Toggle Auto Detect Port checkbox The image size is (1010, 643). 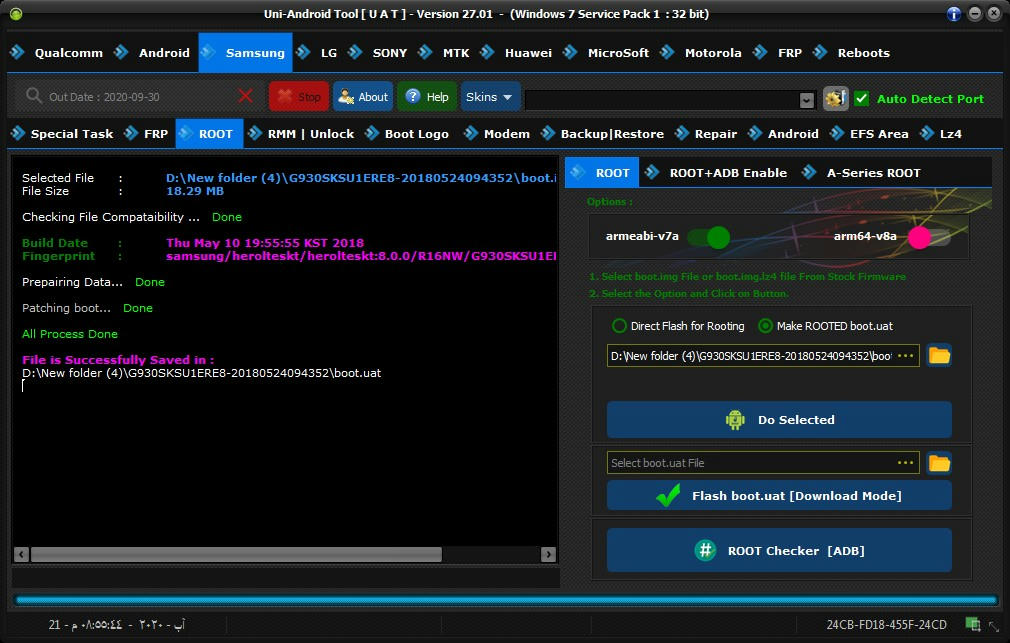click(x=861, y=98)
